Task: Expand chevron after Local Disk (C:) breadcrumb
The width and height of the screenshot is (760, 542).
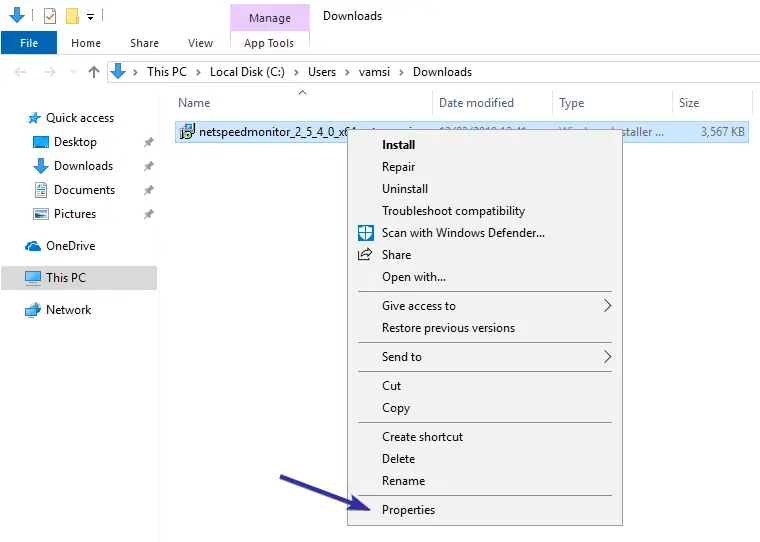Action: pos(296,72)
